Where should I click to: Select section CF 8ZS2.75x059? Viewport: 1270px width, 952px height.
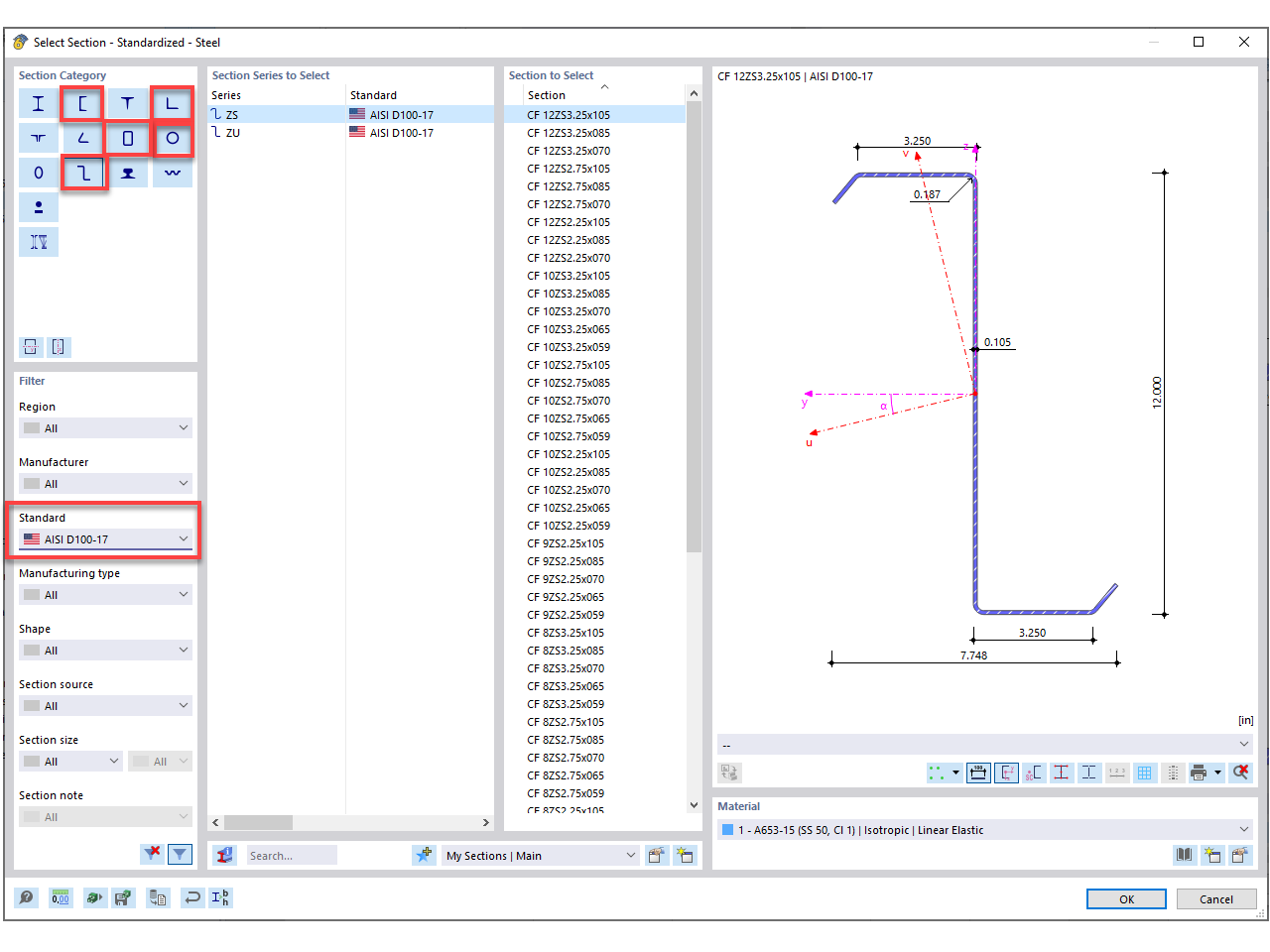[x=566, y=793]
